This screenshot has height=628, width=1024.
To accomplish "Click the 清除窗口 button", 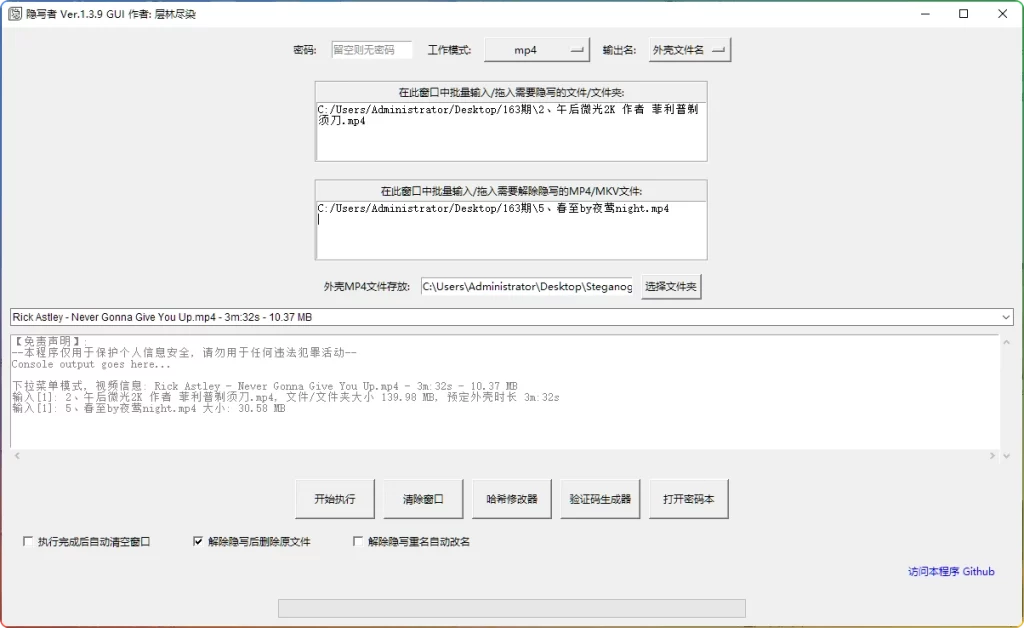I will point(423,498).
